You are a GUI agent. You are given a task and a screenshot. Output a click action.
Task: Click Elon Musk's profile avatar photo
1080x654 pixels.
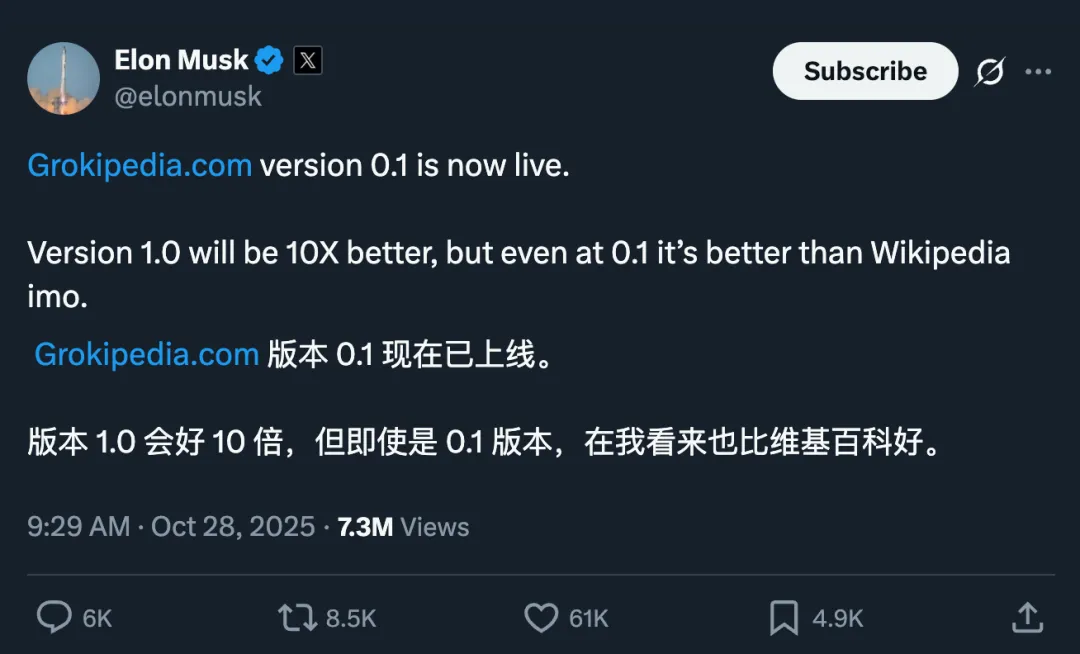(63, 77)
